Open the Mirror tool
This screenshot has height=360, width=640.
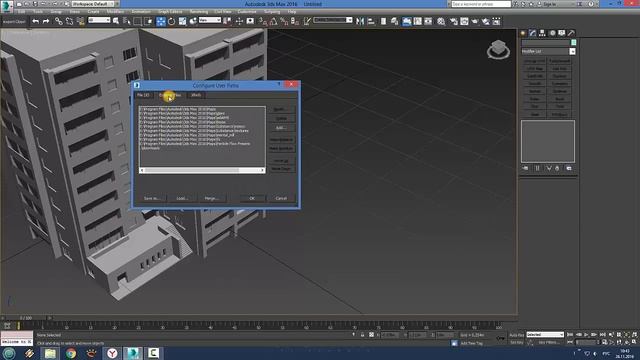pos(360,21)
